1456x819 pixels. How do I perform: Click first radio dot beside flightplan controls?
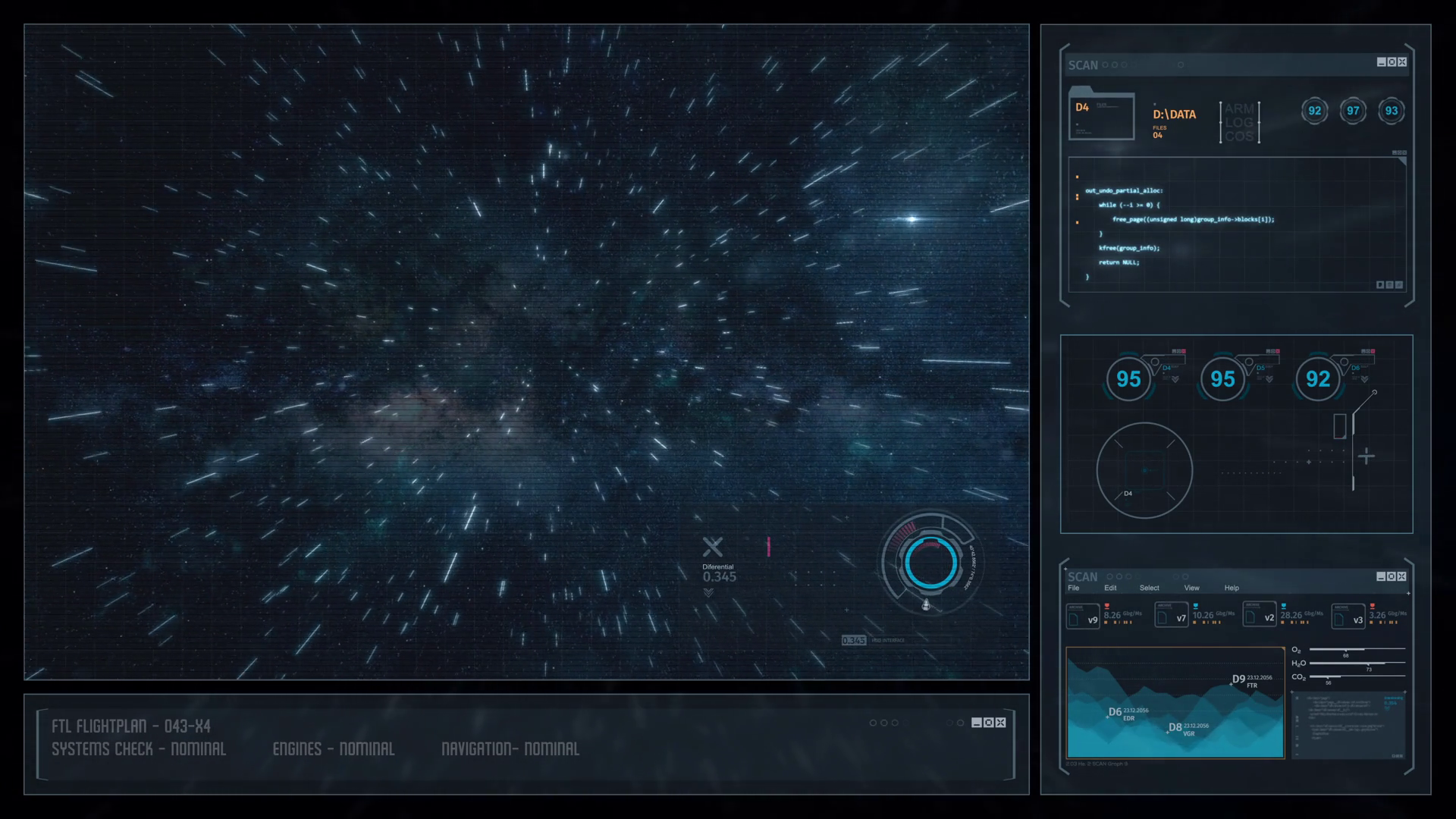[x=873, y=723]
